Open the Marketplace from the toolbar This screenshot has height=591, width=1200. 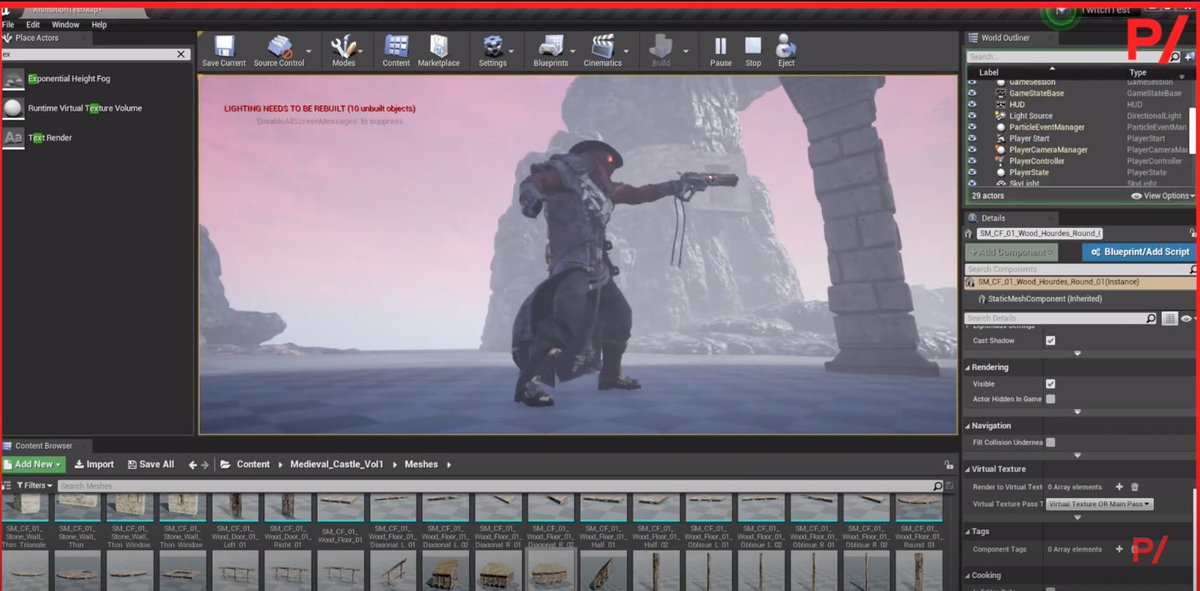pyautogui.click(x=439, y=51)
